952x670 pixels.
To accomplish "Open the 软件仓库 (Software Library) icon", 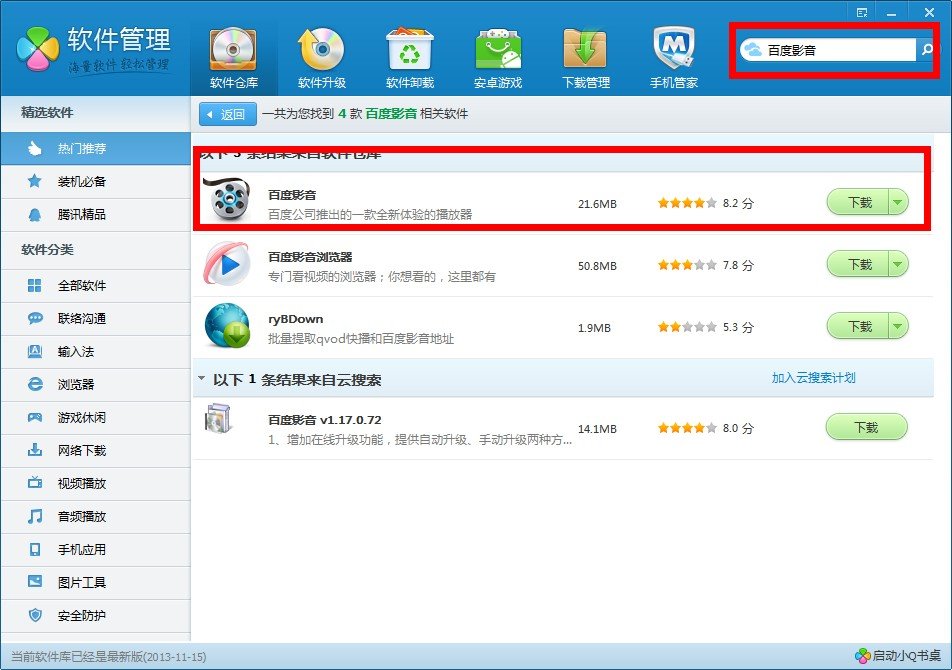I will (x=231, y=47).
